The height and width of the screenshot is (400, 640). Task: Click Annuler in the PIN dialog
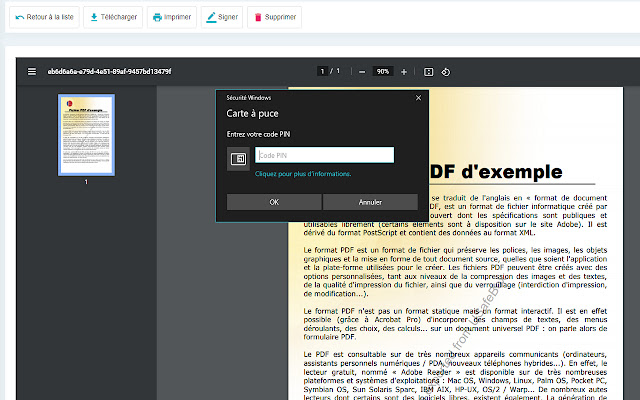point(370,202)
